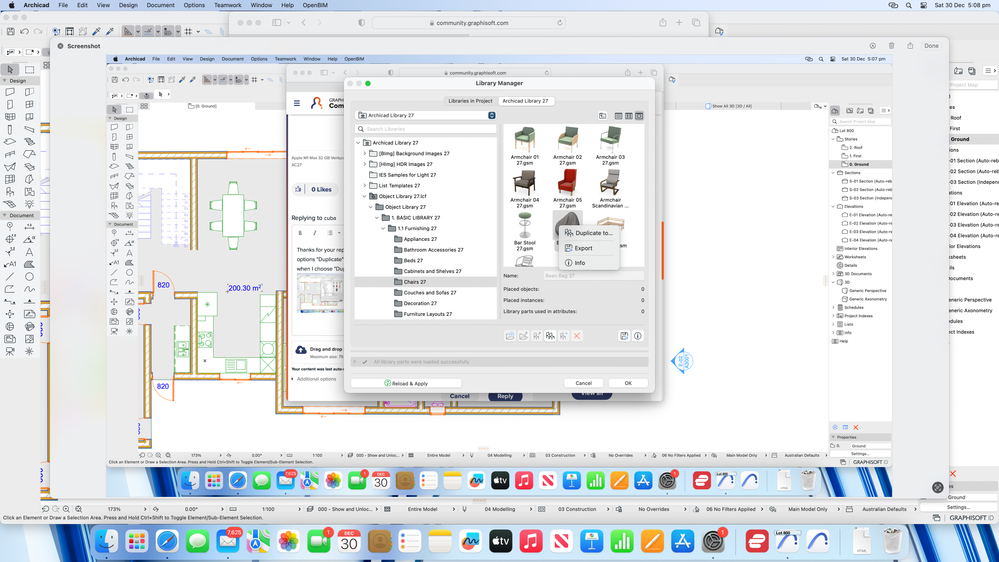
Task: Open Spotlight search in the top macOS menu bar
Action: pyautogui.click(x=909, y=5)
